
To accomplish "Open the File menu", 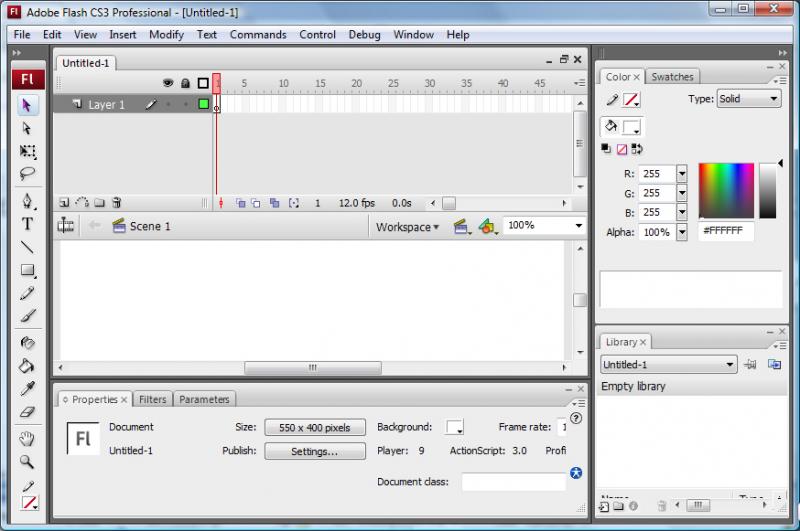I will click(x=22, y=35).
